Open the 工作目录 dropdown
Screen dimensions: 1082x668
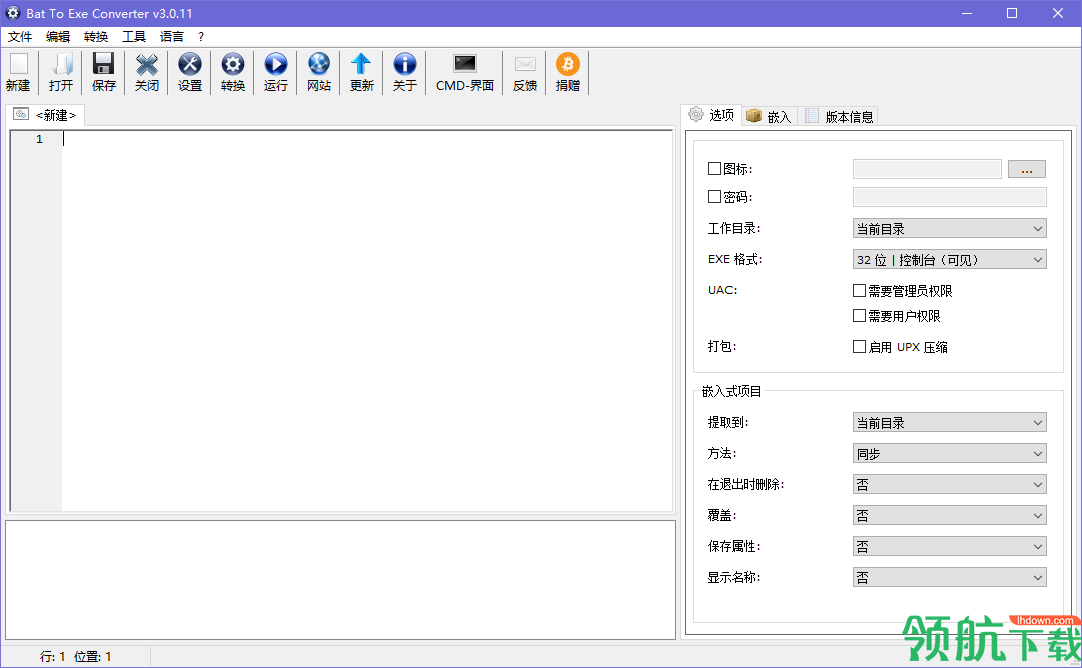click(x=950, y=228)
